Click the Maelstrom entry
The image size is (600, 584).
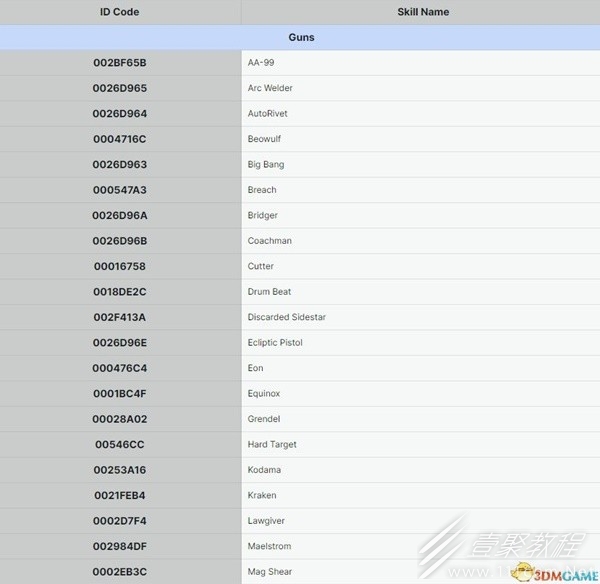(x=269, y=546)
